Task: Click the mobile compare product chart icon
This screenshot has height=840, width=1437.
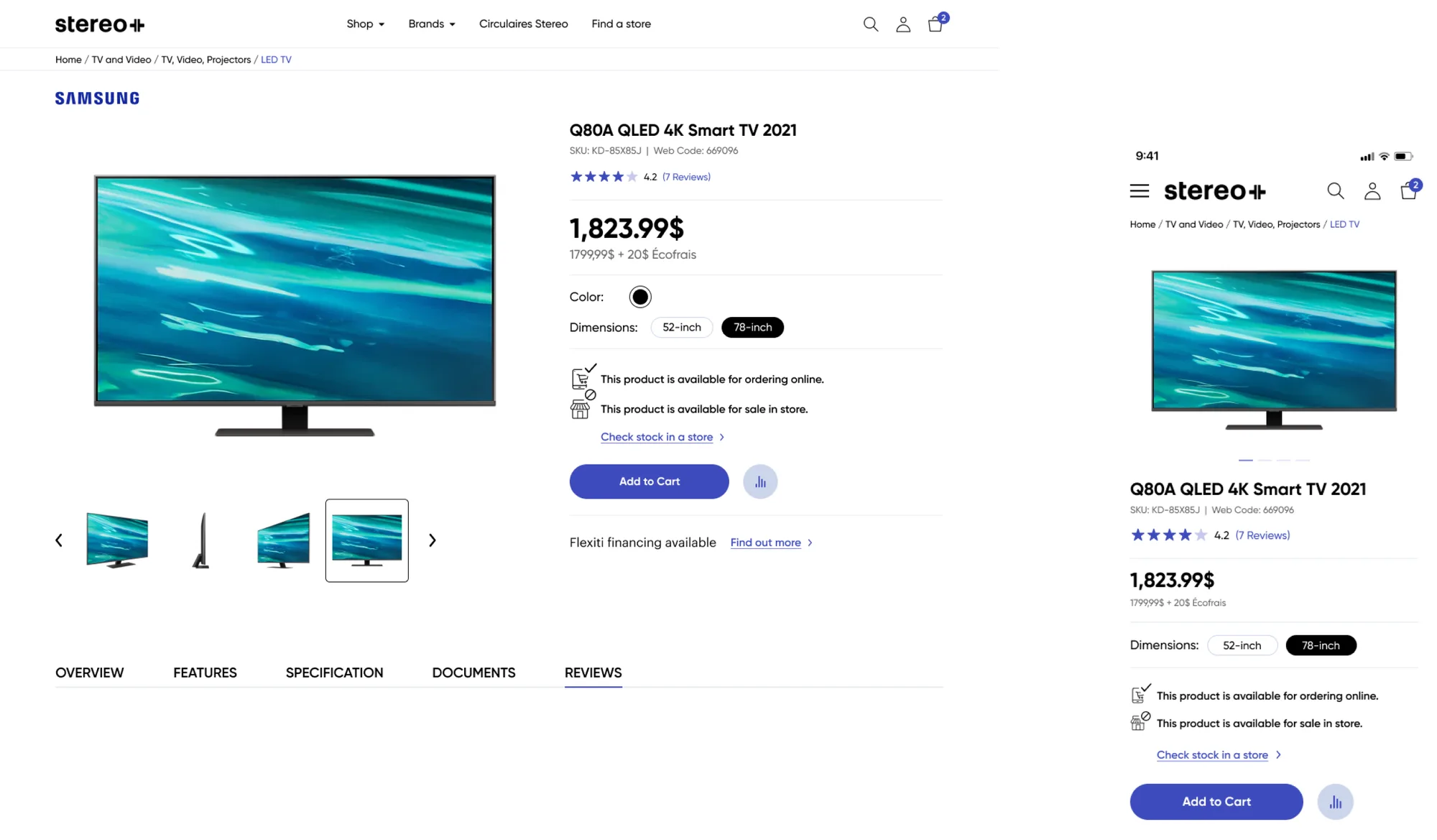Action: click(x=1335, y=802)
